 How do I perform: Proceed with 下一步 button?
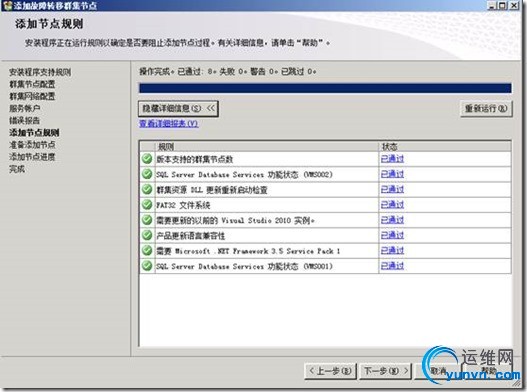pyautogui.click(x=385, y=371)
